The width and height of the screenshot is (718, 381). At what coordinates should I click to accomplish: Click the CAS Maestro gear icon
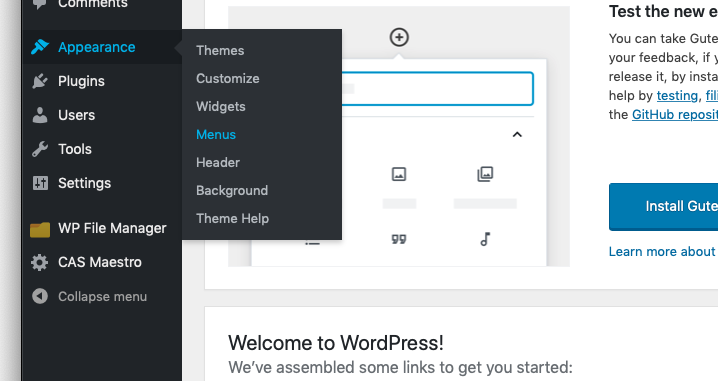coord(40,262)
